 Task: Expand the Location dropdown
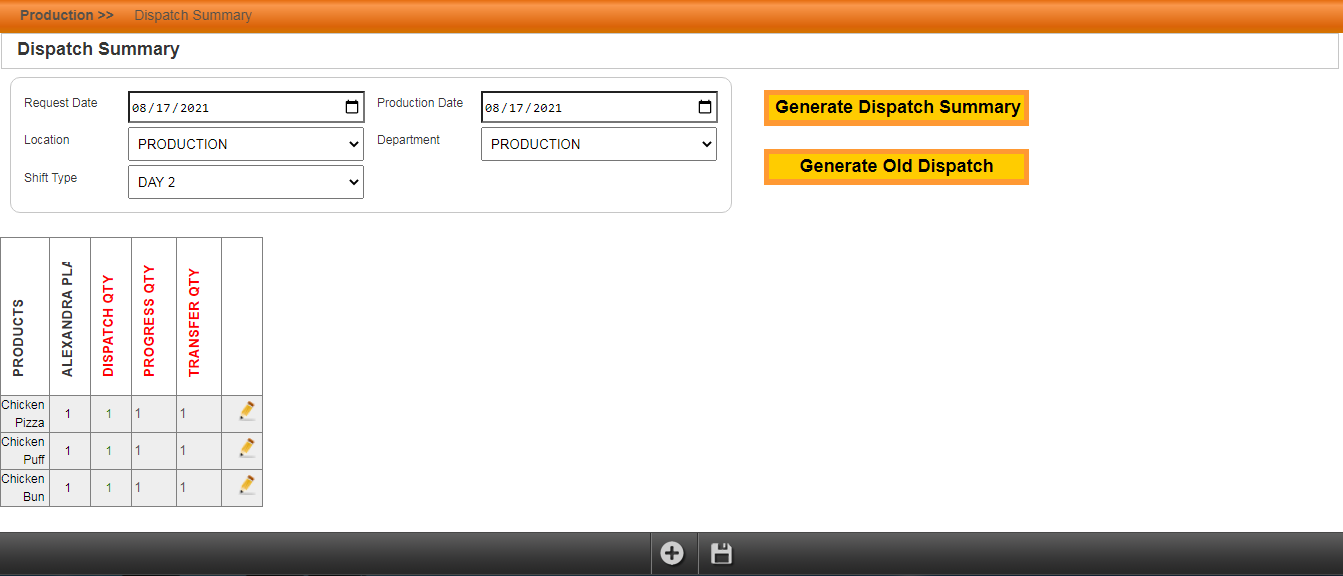pos(246,144)
